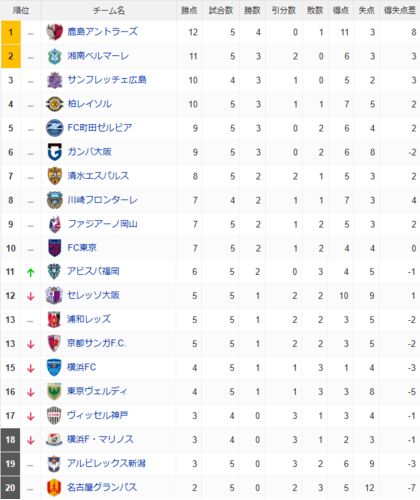420x500 pixels.
Task: Click the Kashima Antlers team crest
Action: [x=54, y=32]
